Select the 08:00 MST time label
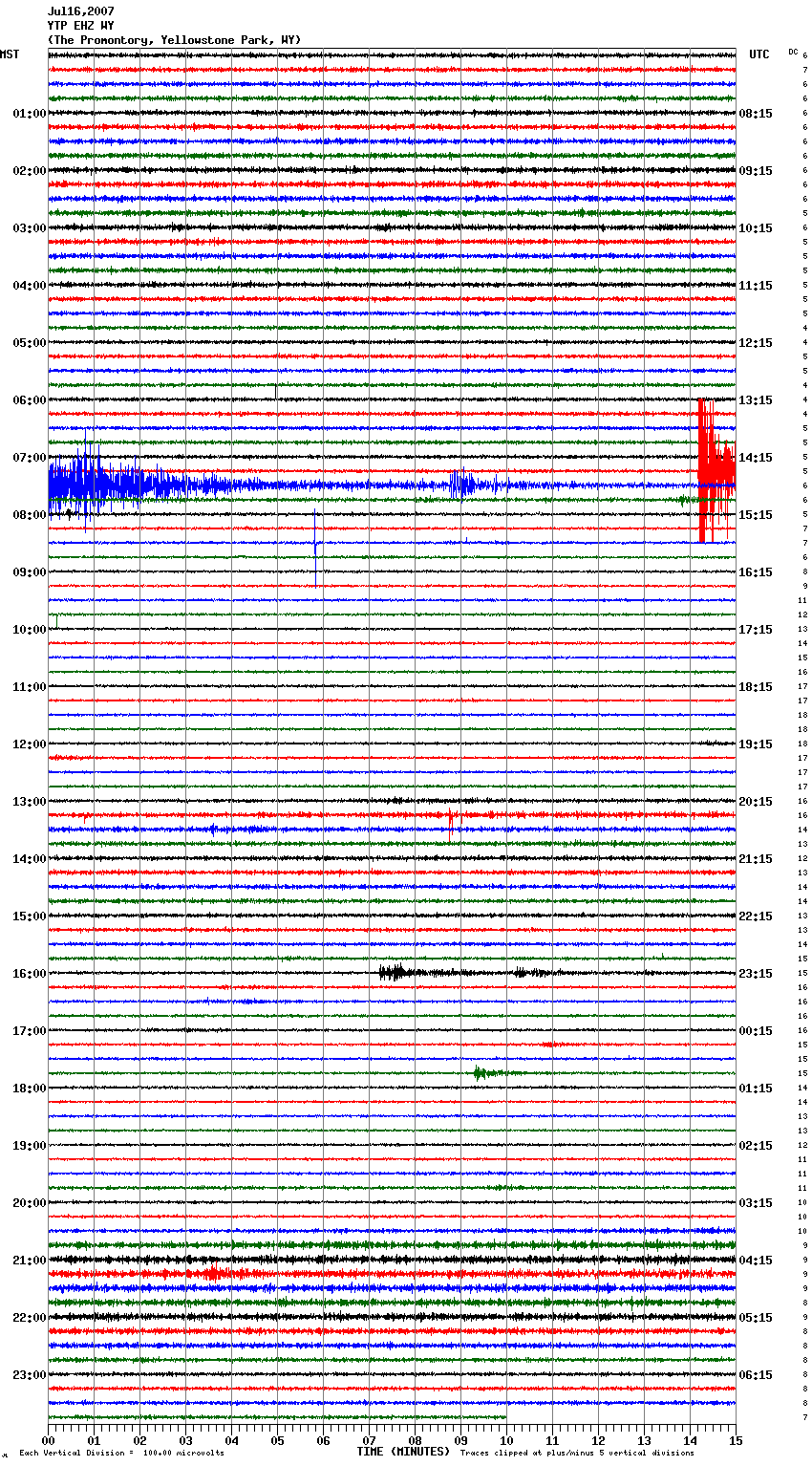812x1466 pixels. pyautogui.click(x=30, y=515)
